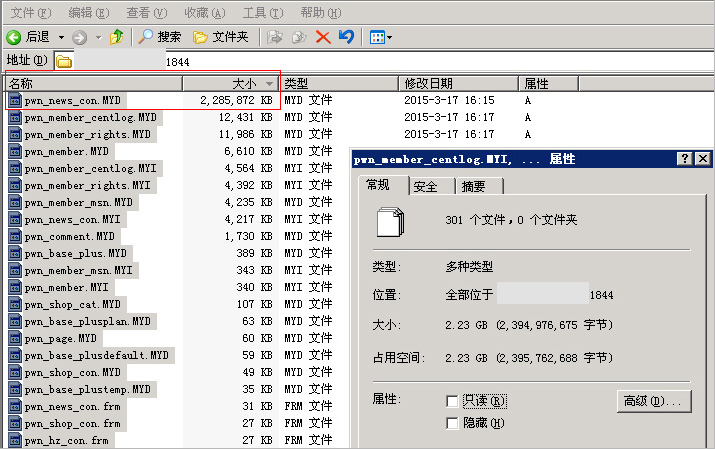This screenshot has height=449, width=715.
Task: Expand the Views dropdown menu
Action: point(389,37)
